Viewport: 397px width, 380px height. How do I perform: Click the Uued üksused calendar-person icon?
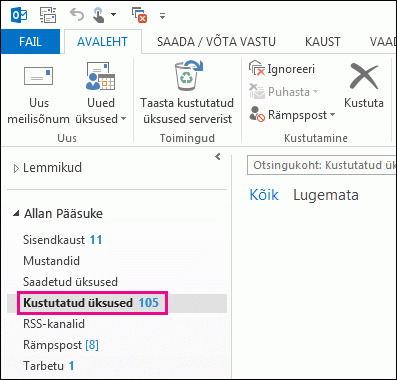[100, 77]
